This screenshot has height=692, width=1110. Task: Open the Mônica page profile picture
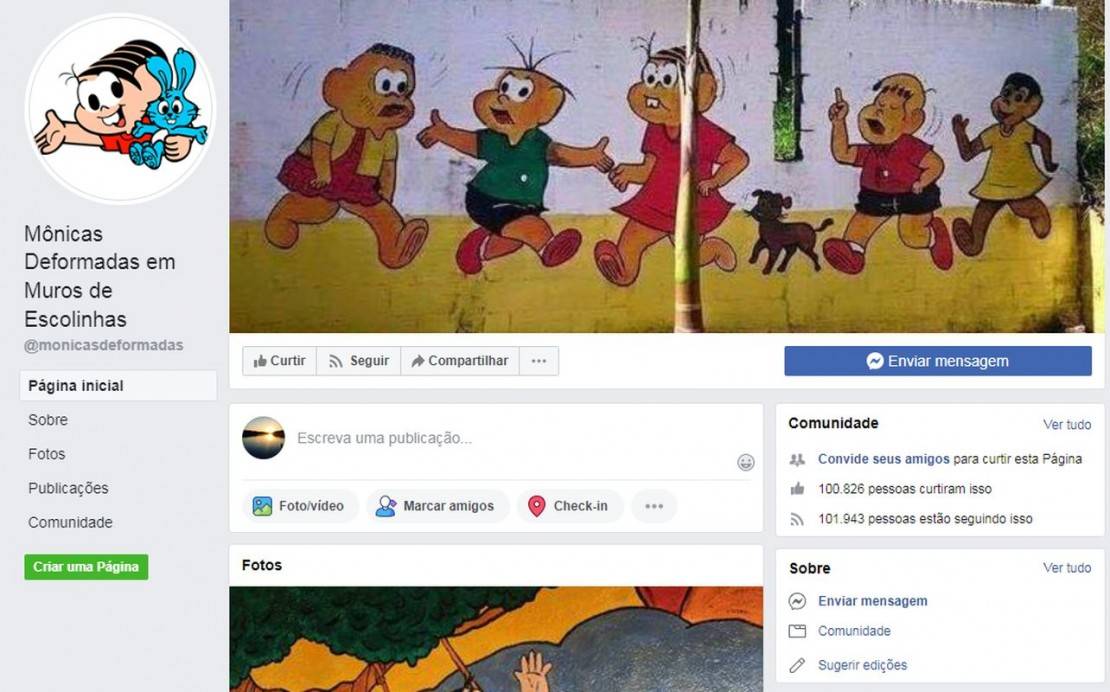pos(120,109)
